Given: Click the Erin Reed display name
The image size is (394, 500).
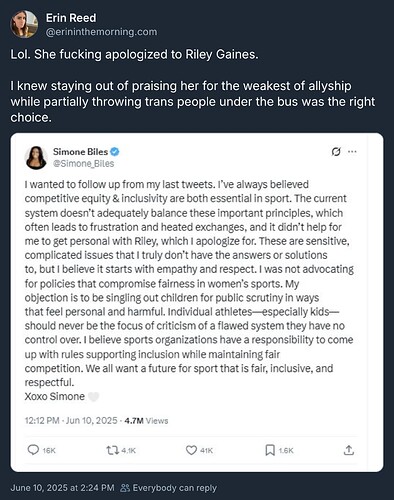Looking at the screenshot, I should (71, 18).
